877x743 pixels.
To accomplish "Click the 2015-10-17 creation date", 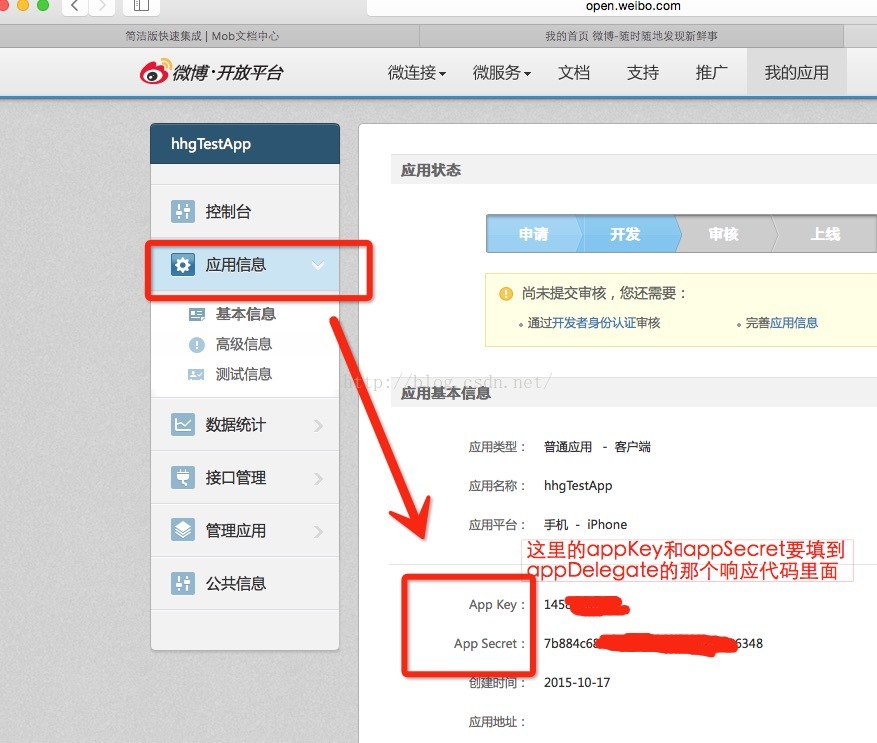I will 577,683.
